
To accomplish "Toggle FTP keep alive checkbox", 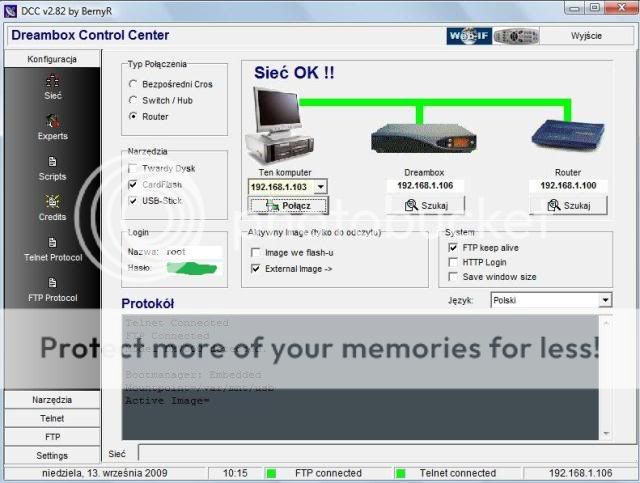I will [453, 247].
